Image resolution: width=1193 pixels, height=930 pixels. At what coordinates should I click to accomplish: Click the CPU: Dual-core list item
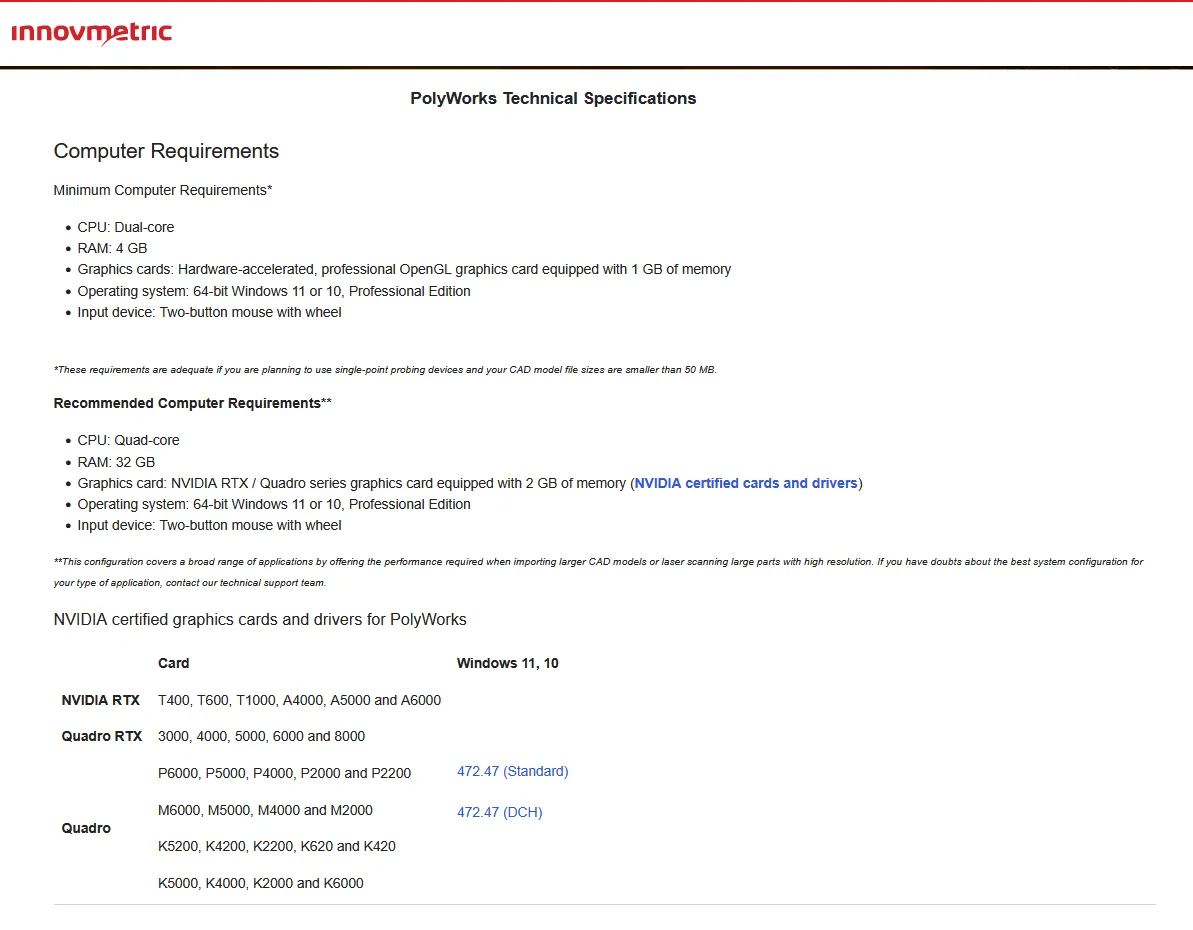click(x=126, y=227)
